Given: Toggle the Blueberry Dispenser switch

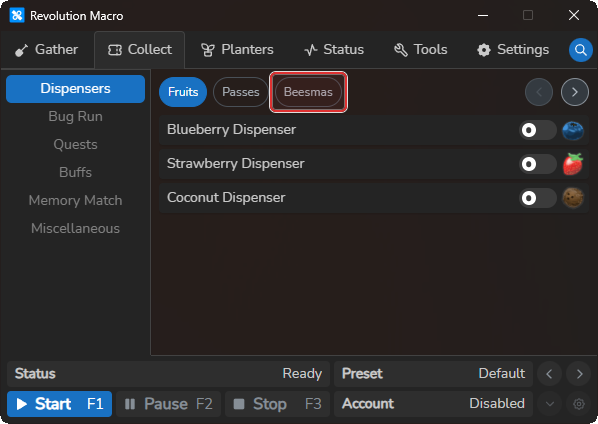Looking at the screenshot, I should 537,130.
